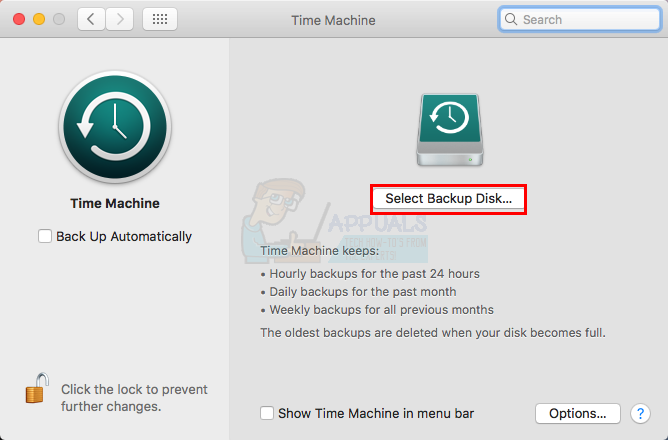This screenshot has width=668, height=440.
Task: Click the forward navigation arrow
Action: [x=120, y=19]
